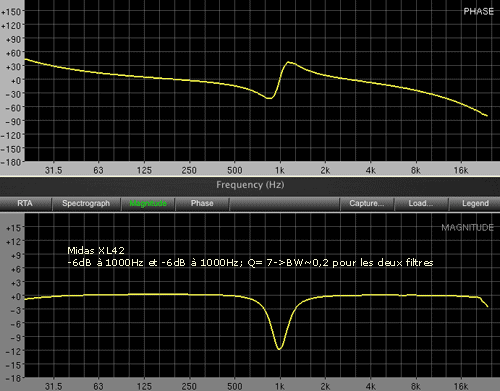Click the 31.5 label on magnitude axis
Image resolution: width=500 pixels, height=391 pixels.
(x=53, y=386)
